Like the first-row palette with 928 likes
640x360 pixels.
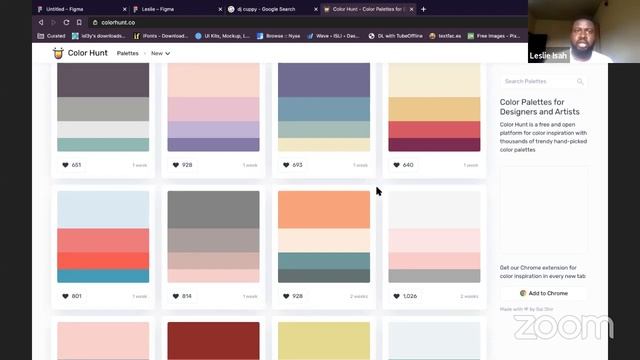click(x=182, y=165)
